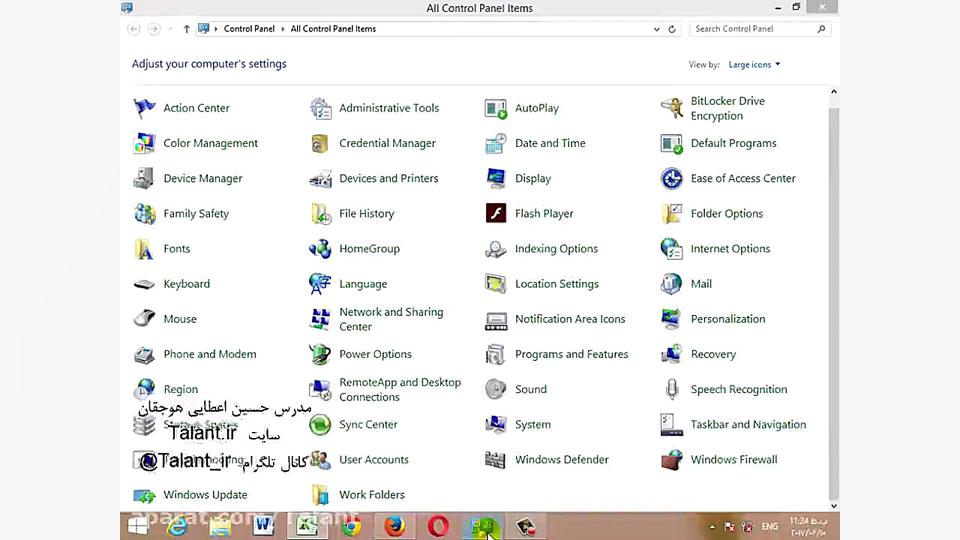
Task: Open Sync Center link
Action: click(368, 424)
